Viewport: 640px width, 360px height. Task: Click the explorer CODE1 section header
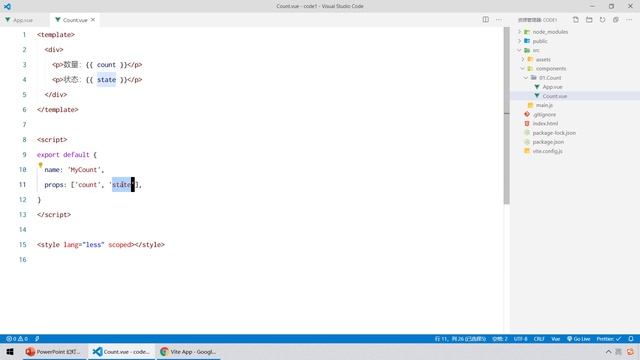click(x=537, y=20)
